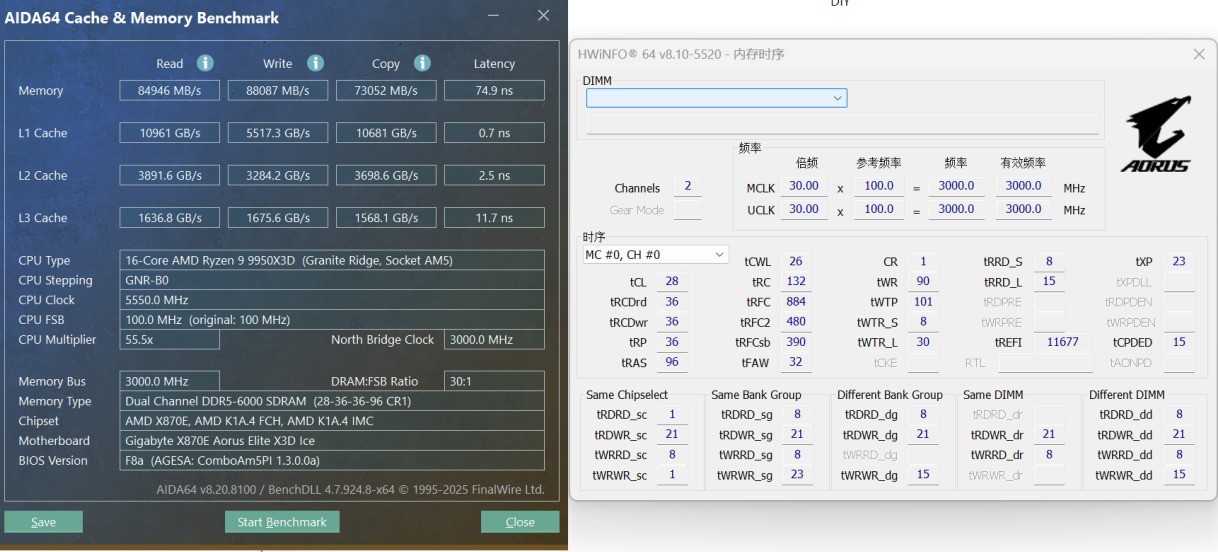1218x552 pixels.
Task: Click the Start Benchmark button
Action: click(x=282, y=522)
